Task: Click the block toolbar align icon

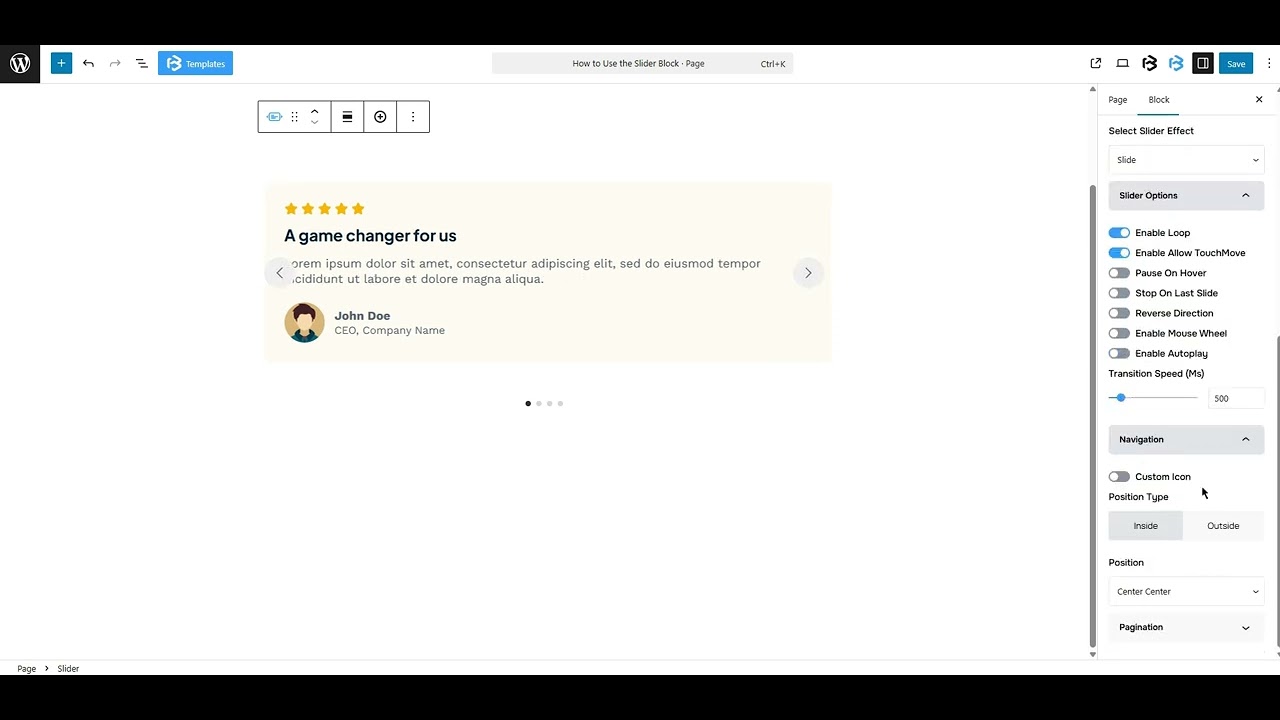Action: coord(347,117)
